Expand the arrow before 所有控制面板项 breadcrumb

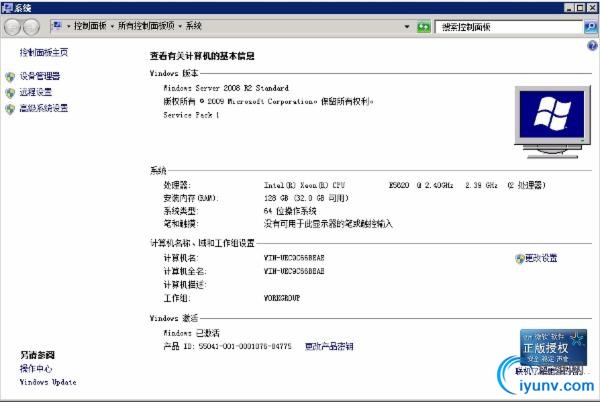(x=112, y=26)
